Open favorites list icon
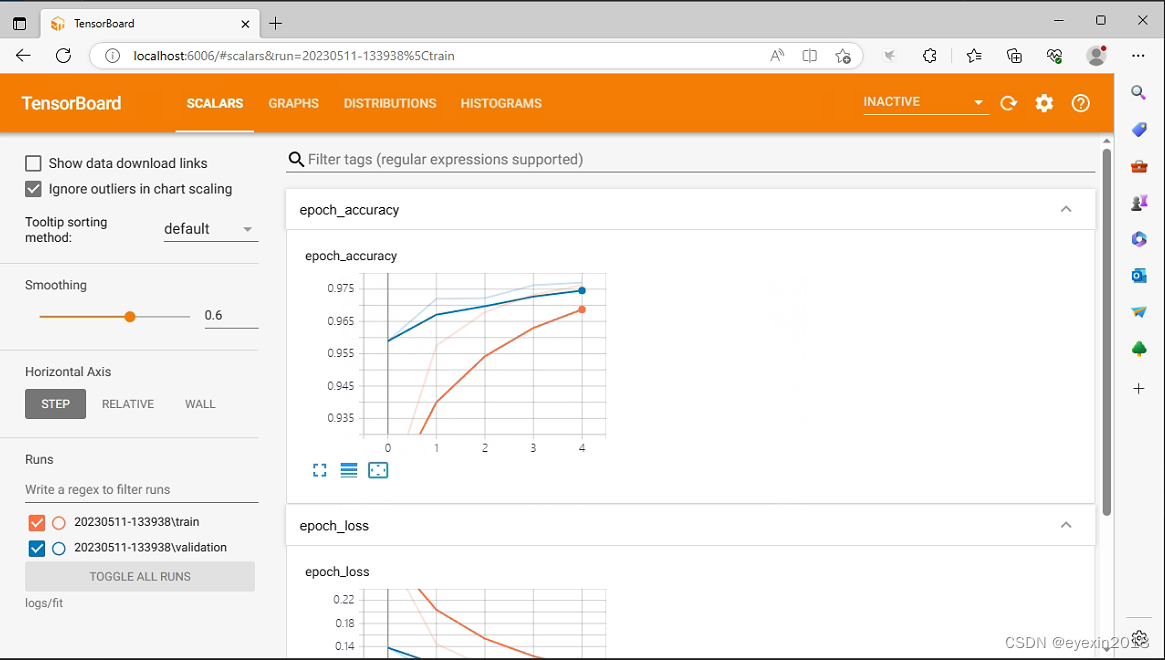Viewport: 1165px width, 660px height. (x=974, y=56)
